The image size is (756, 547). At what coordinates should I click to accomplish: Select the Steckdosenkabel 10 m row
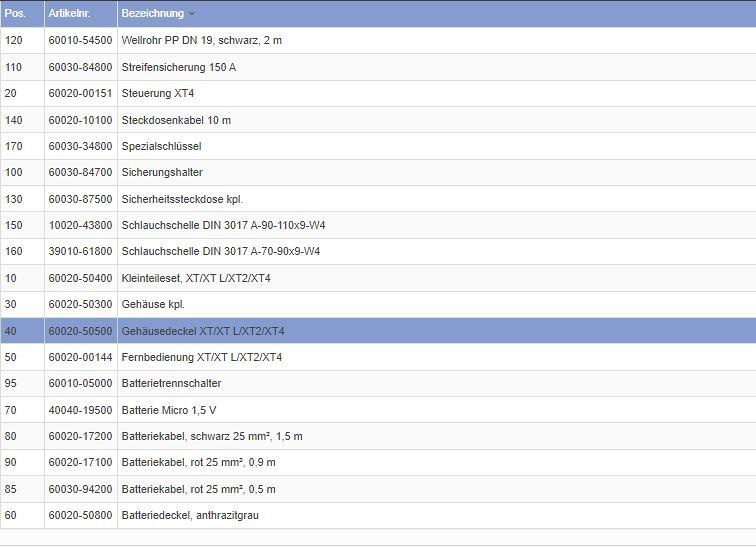(176, 120)
